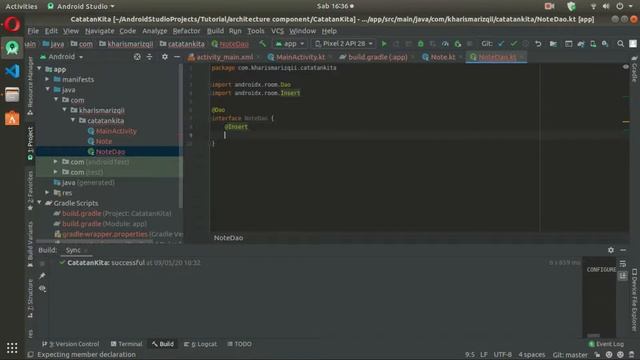Image resolution: width=640 pixels, height=360 pixels.
Task: Start debugging with the bug icon
Action: pyautogui.click(x=420, y=44)
